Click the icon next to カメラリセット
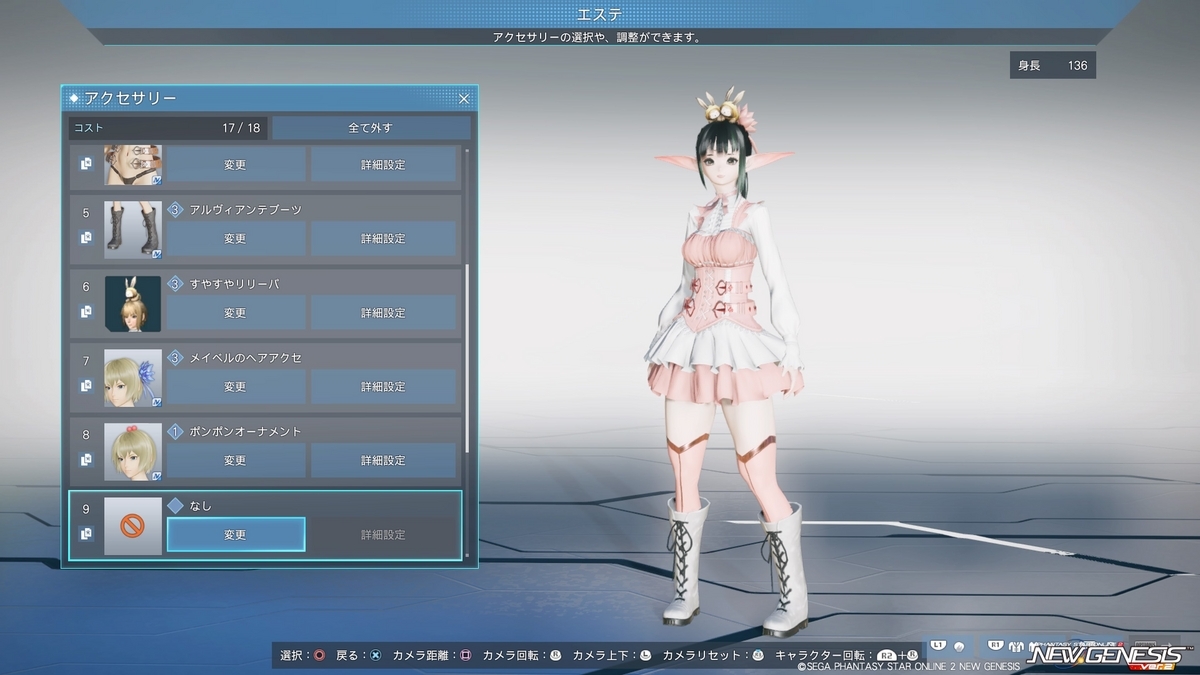 (758, 655)
